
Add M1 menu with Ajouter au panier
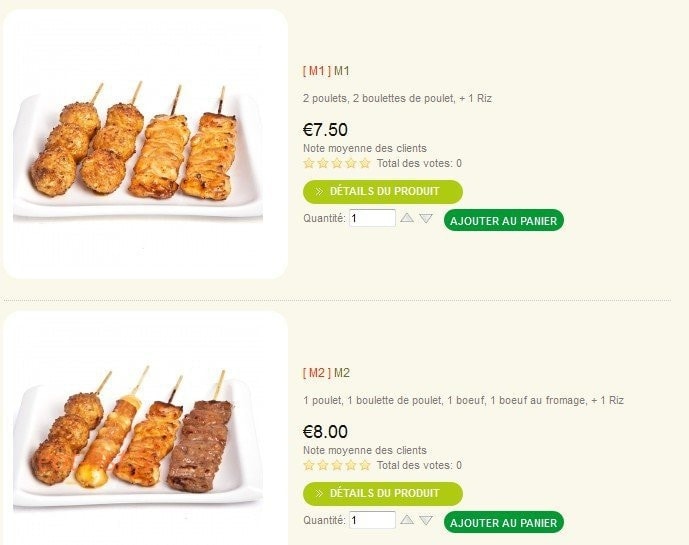[x=504, y=220]
